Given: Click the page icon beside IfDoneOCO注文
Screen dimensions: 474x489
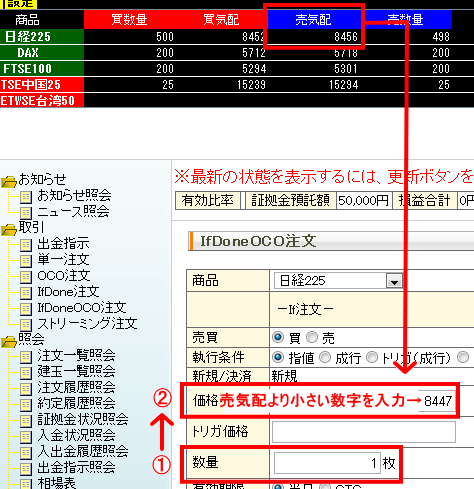Looking at the screenshot, I should 26,309.
